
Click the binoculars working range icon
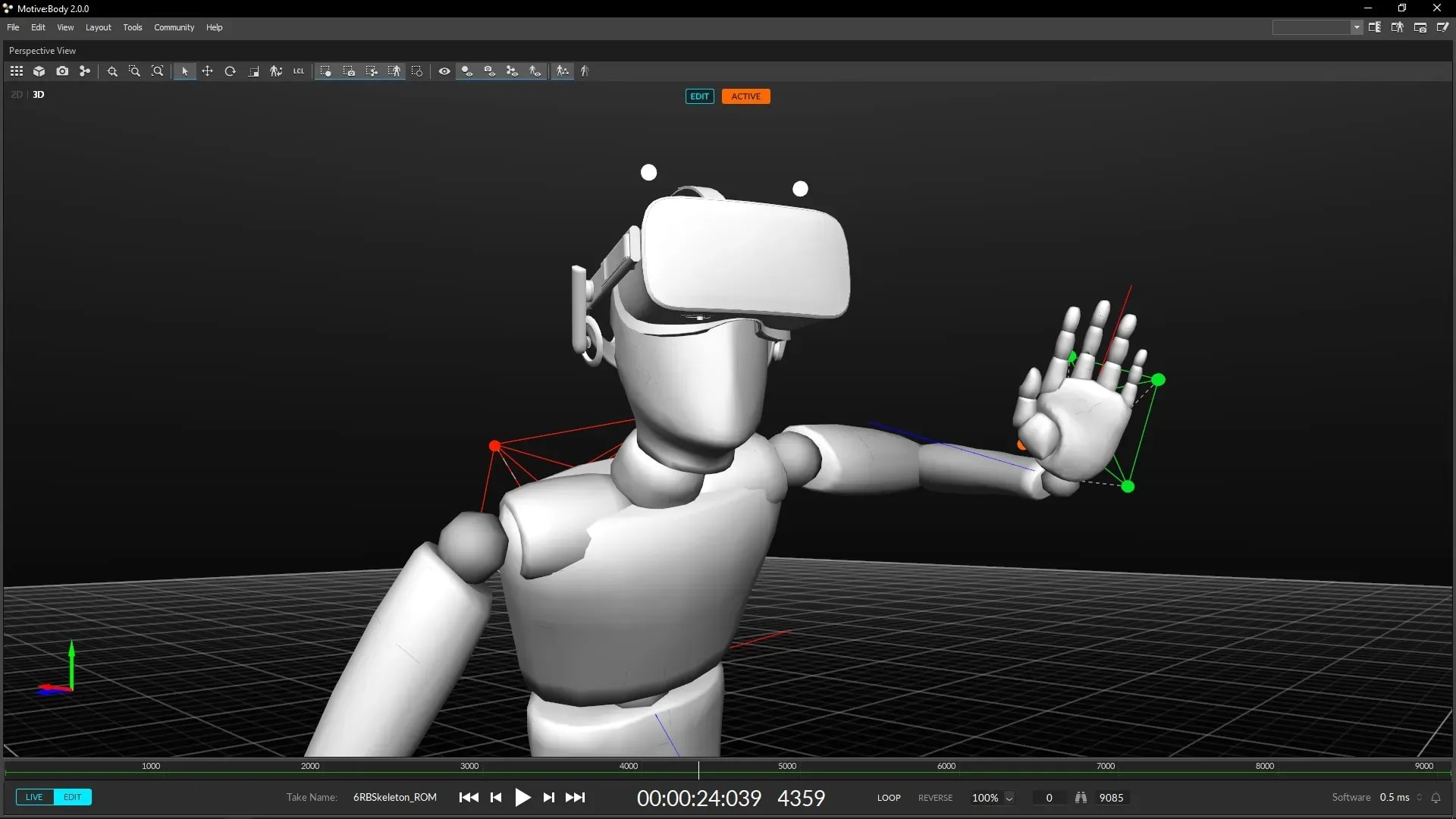point(1081,798)
